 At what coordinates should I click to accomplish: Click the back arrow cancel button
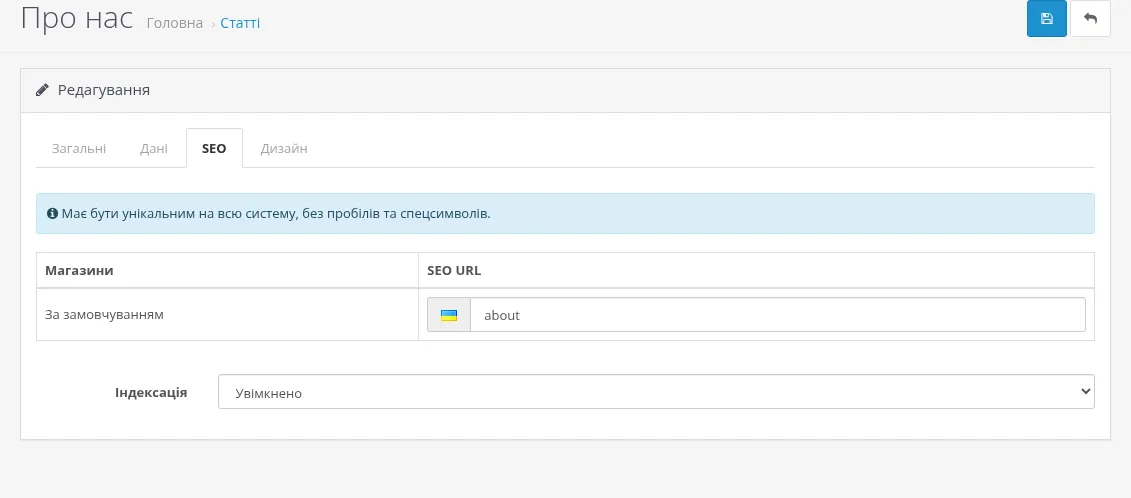(x=1090, y=19)
